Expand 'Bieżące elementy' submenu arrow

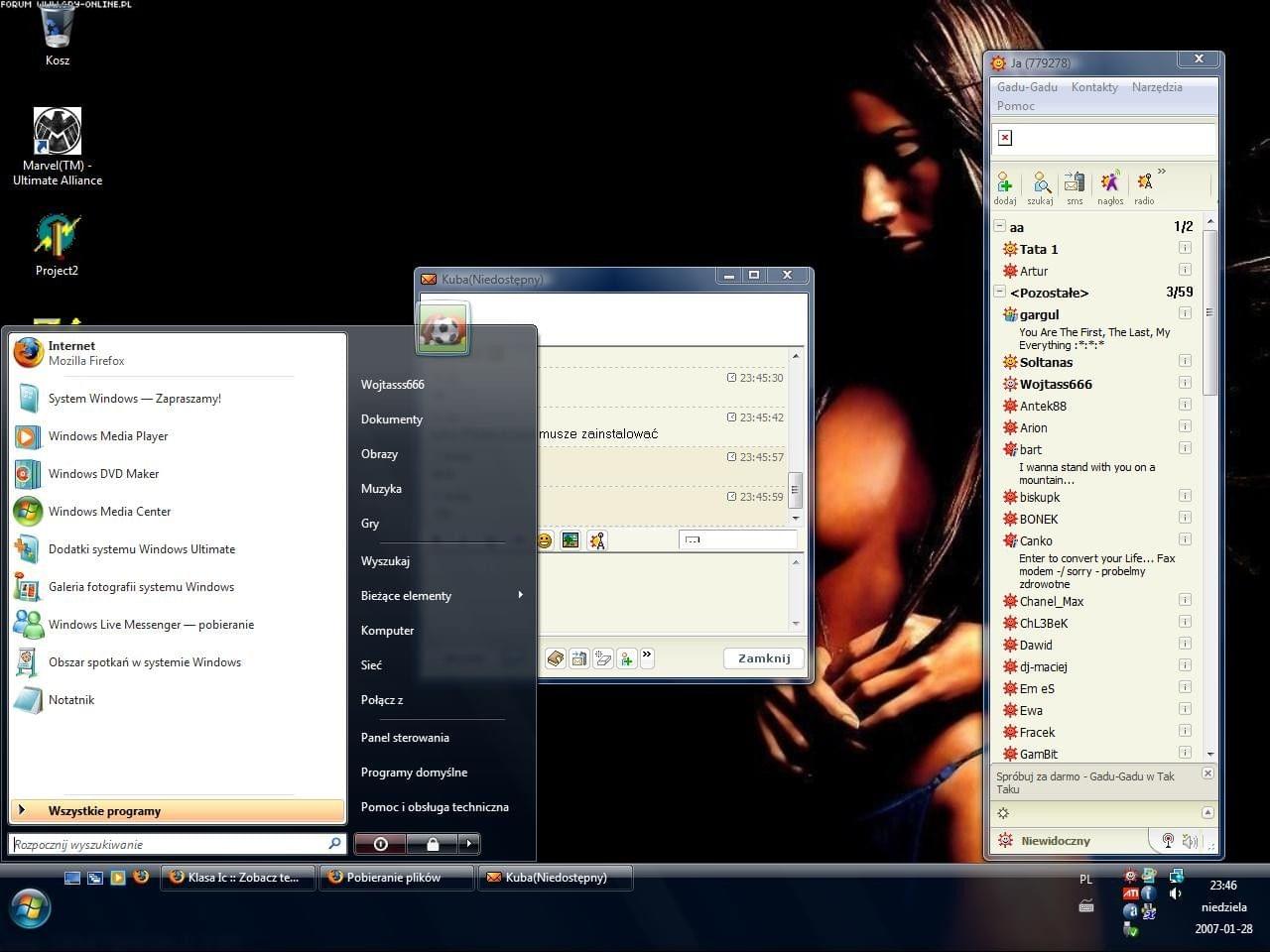click(x=520, y=595)
